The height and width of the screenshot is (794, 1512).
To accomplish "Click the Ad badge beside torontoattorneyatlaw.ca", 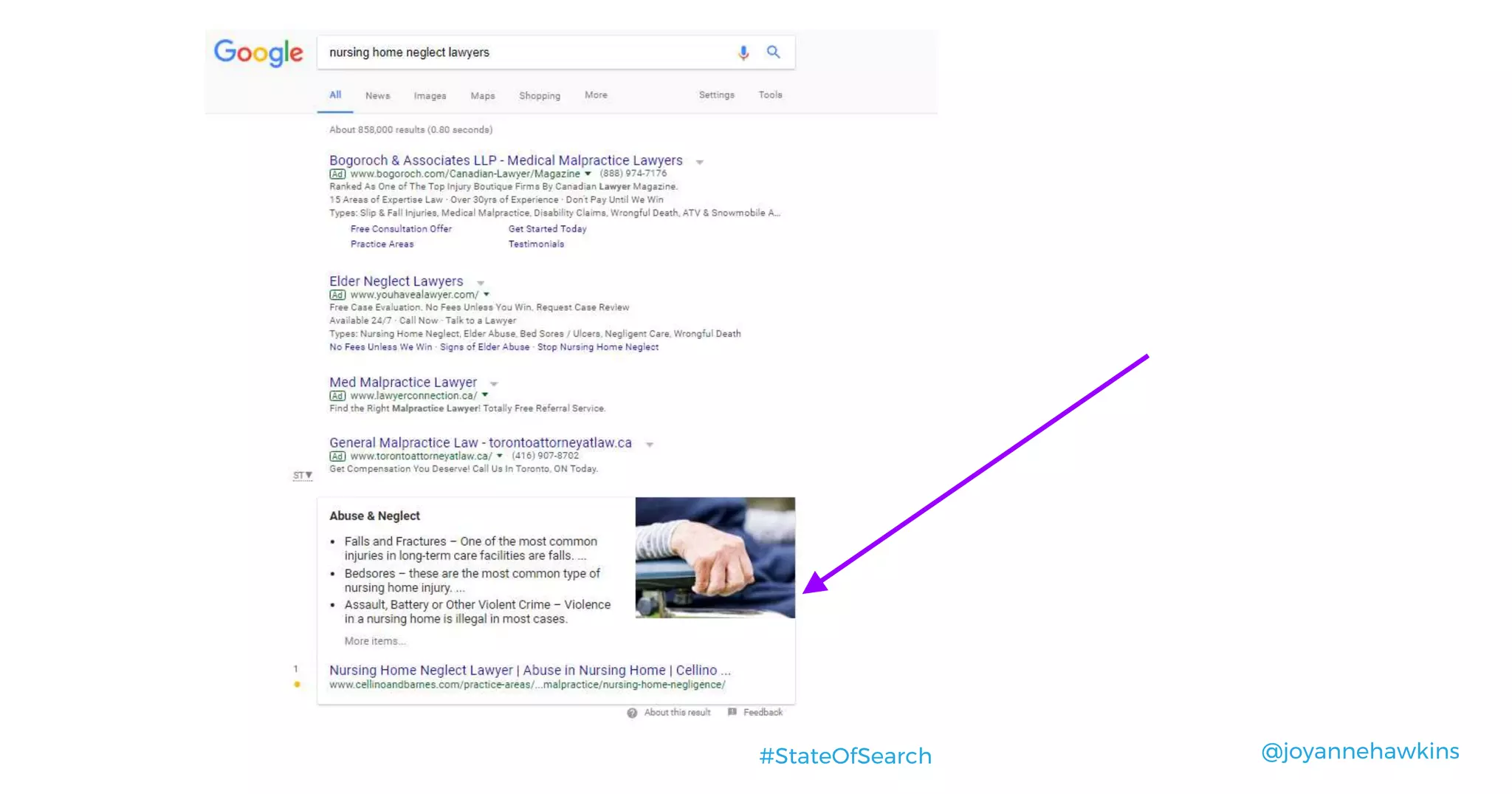I will [x=337, y=456].
